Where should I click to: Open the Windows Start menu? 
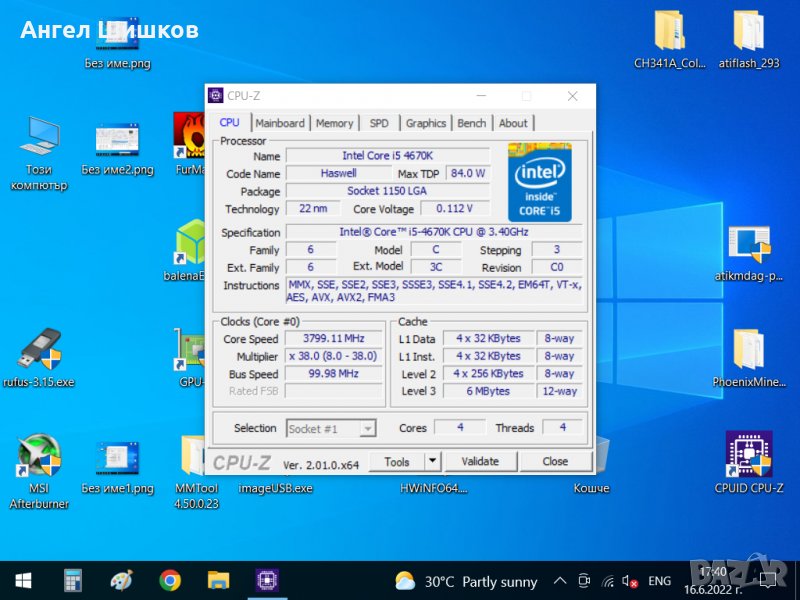23,580
